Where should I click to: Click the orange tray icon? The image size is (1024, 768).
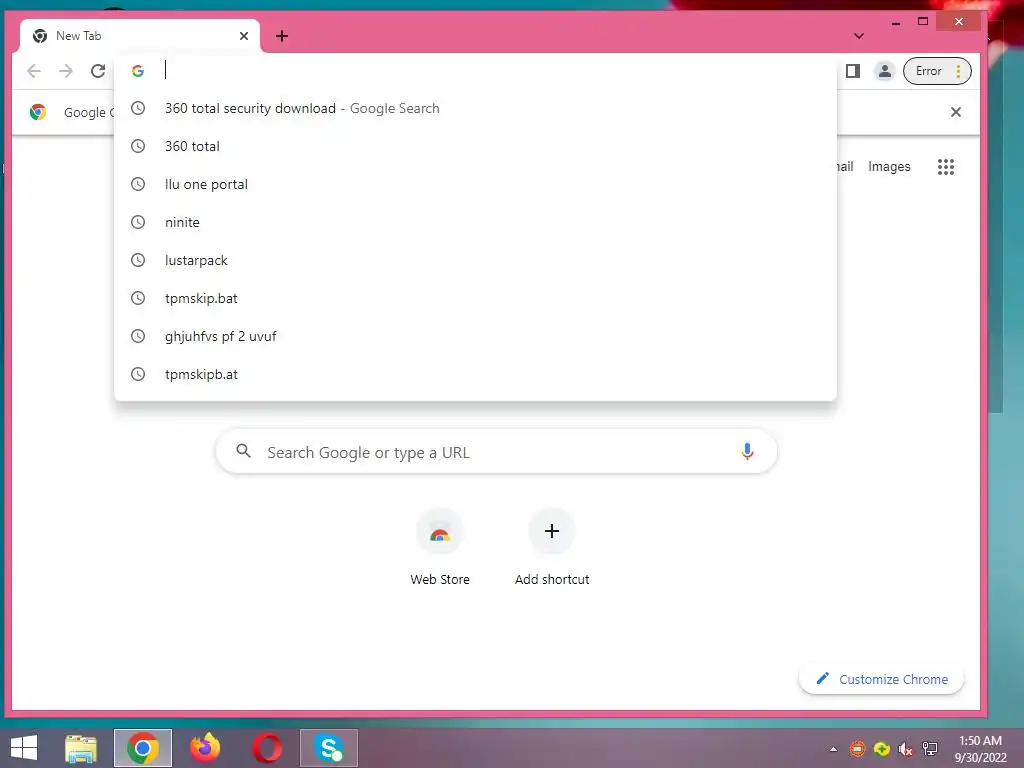coord(857,749)
